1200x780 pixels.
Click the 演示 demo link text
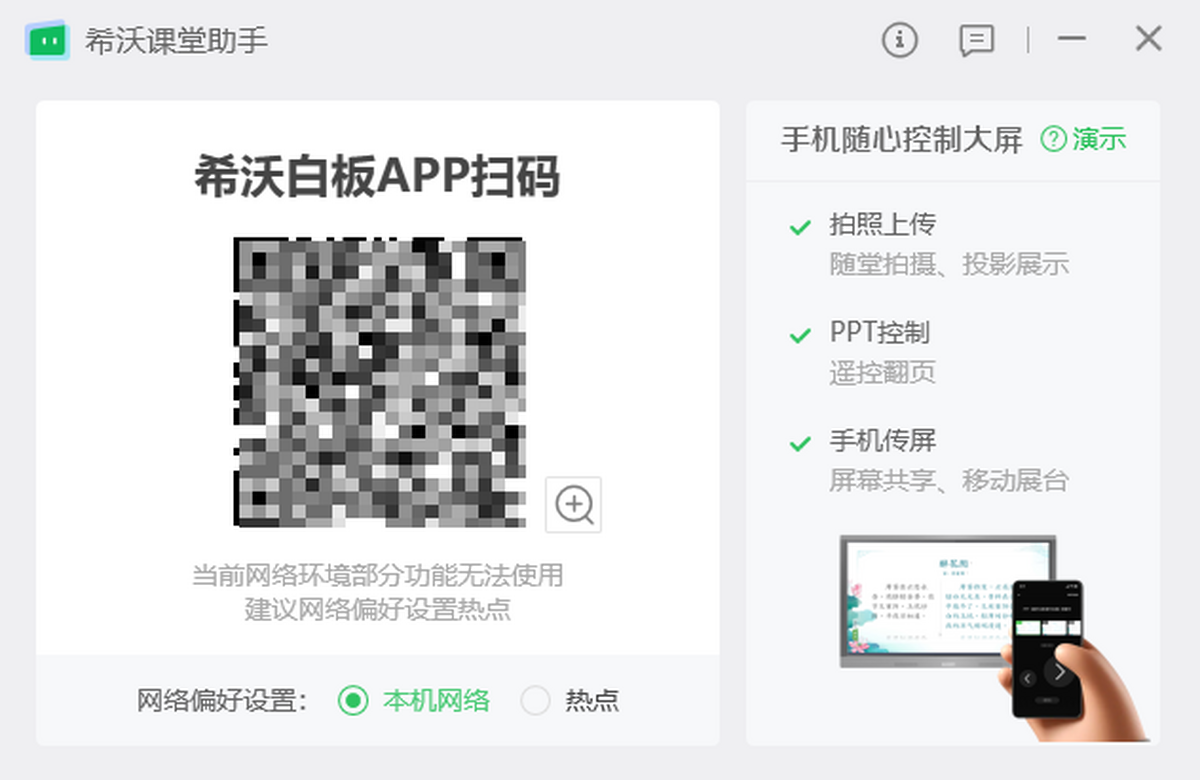[1099, 139]
